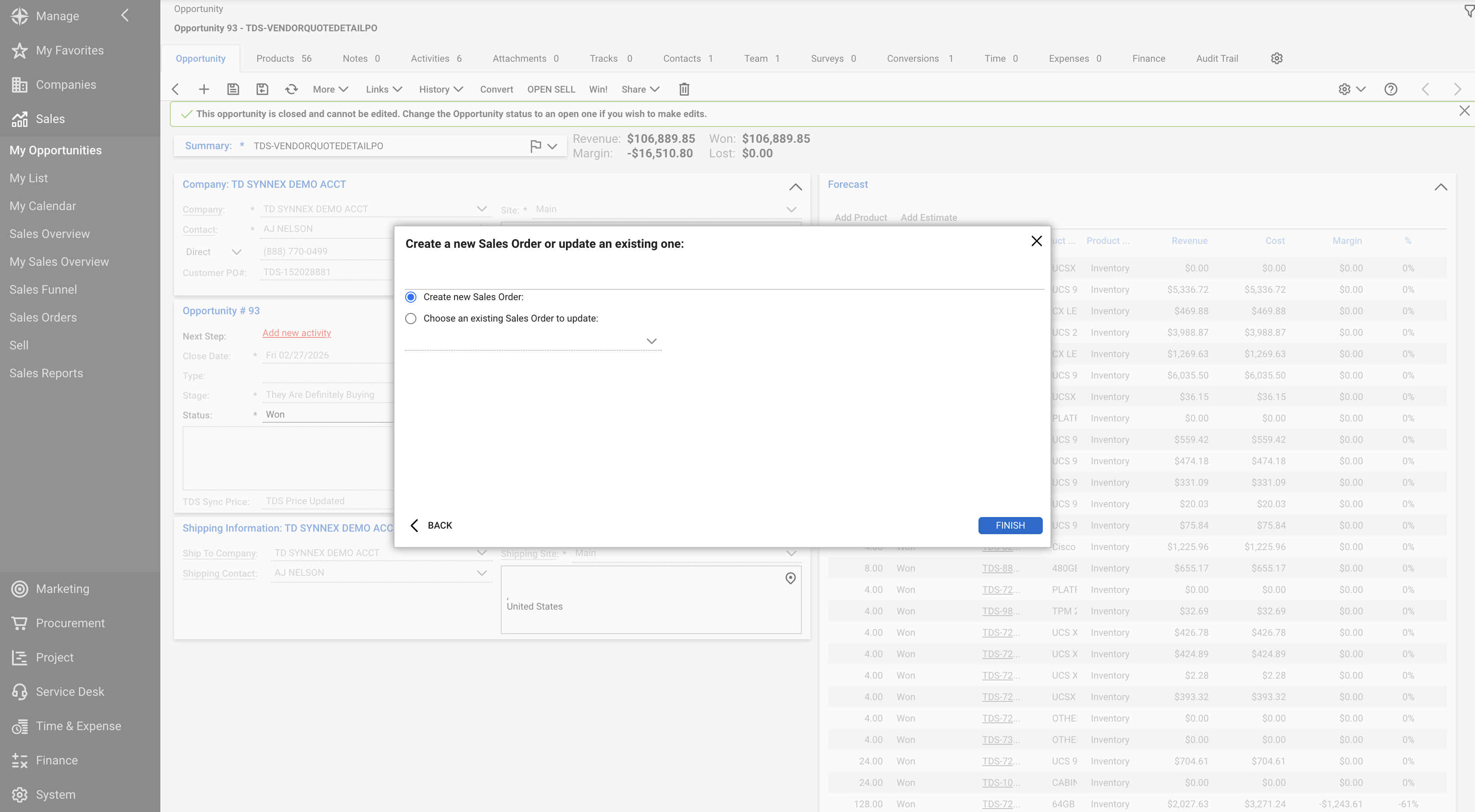Switch to the Products tab
The width and height of the screenshot is (1475, 812).
click(284, 58)
